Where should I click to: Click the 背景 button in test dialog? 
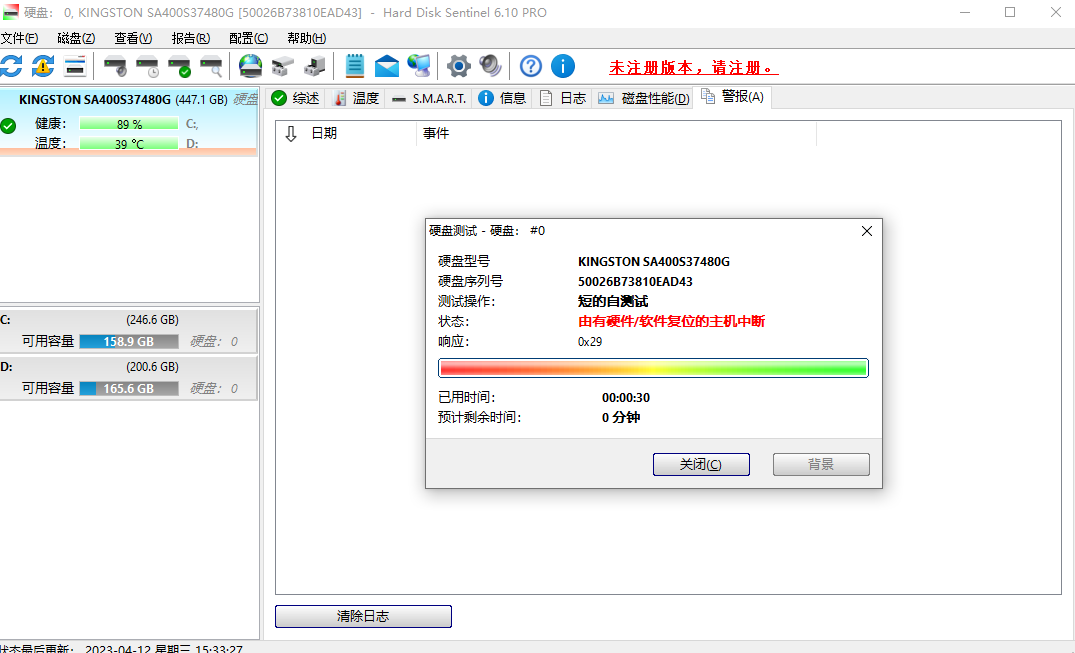[821, 464]
